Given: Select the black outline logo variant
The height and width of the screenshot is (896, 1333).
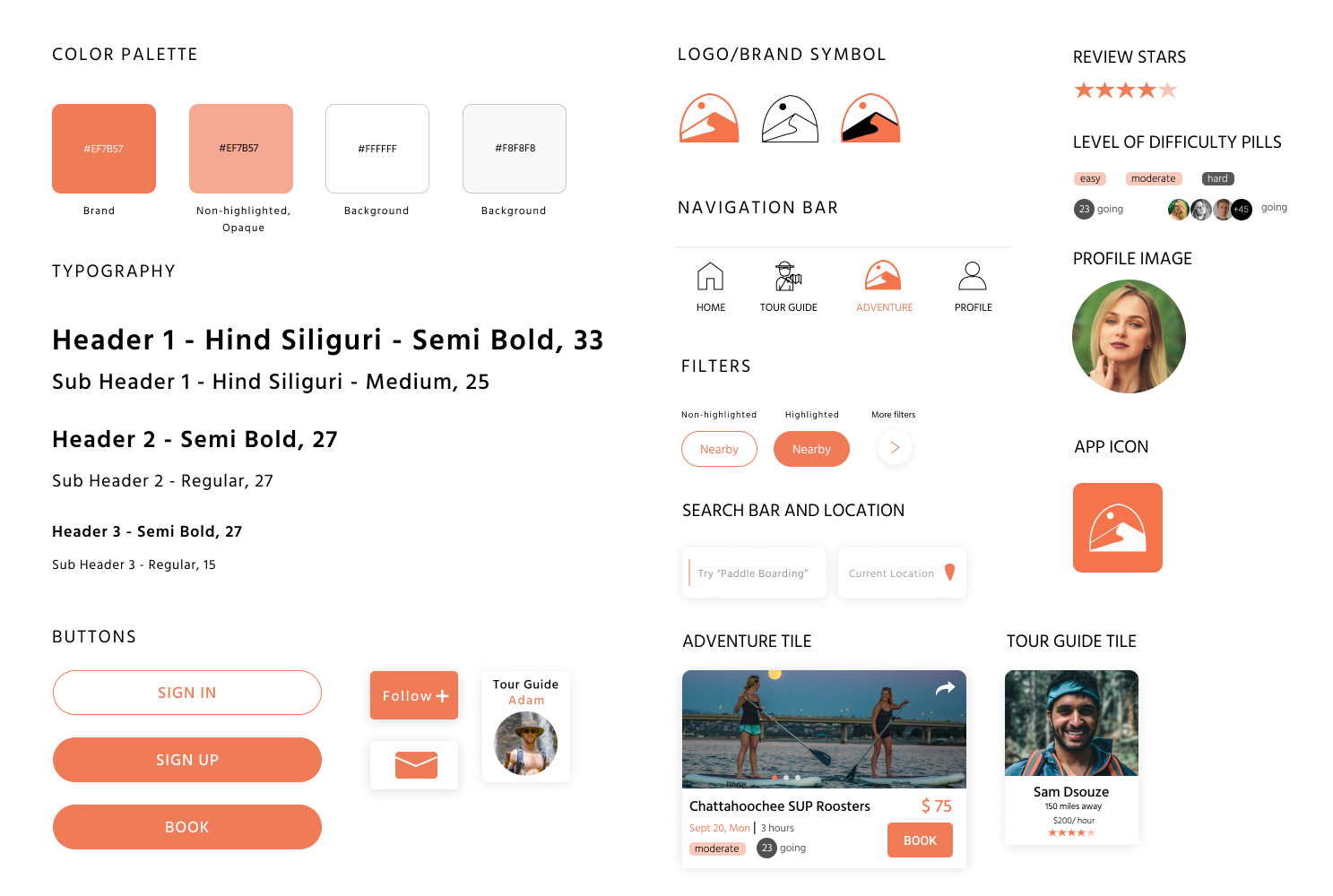Looking at the screenshot, I should (790, 119).
